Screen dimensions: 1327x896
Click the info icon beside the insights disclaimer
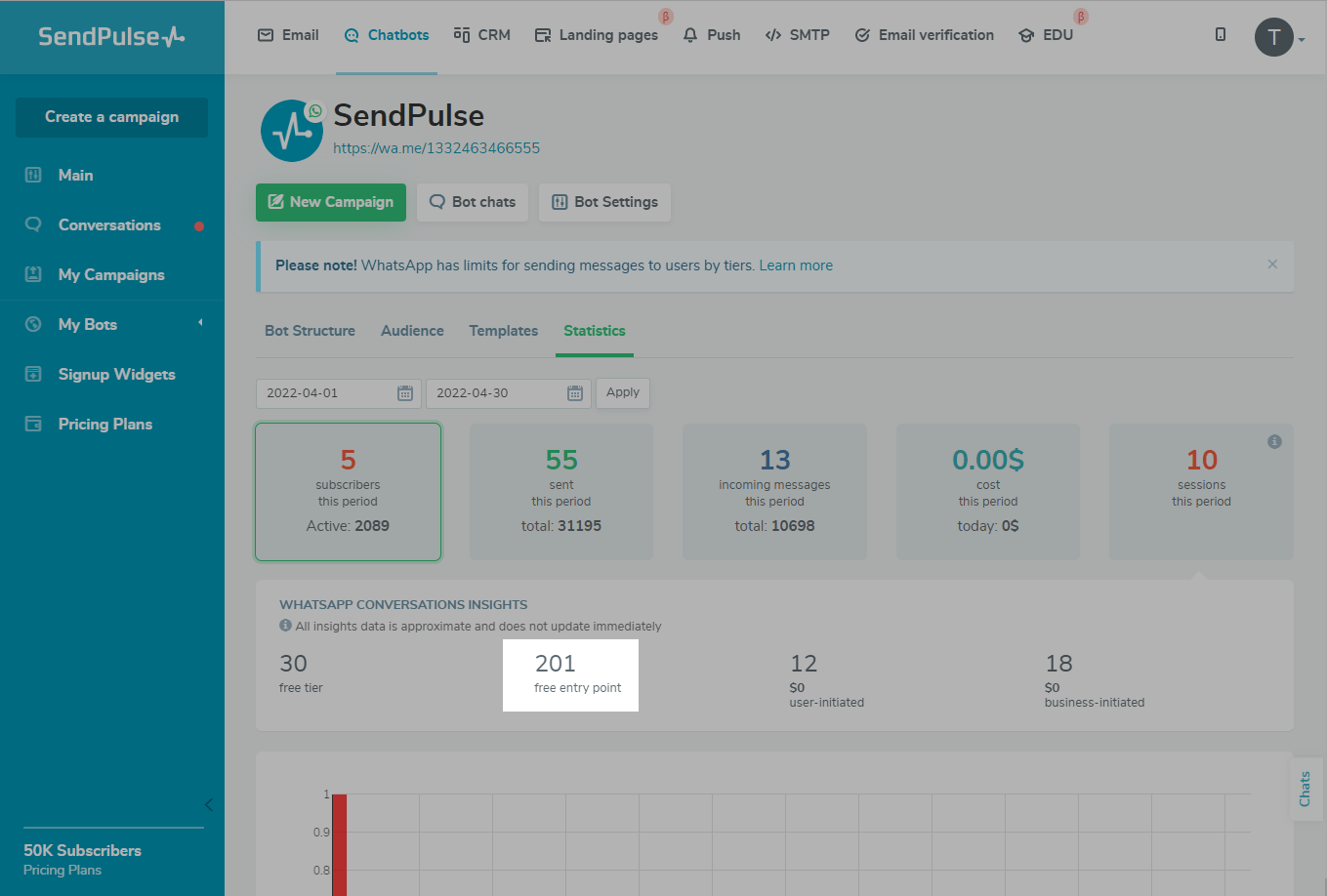[x=285, y=626]
